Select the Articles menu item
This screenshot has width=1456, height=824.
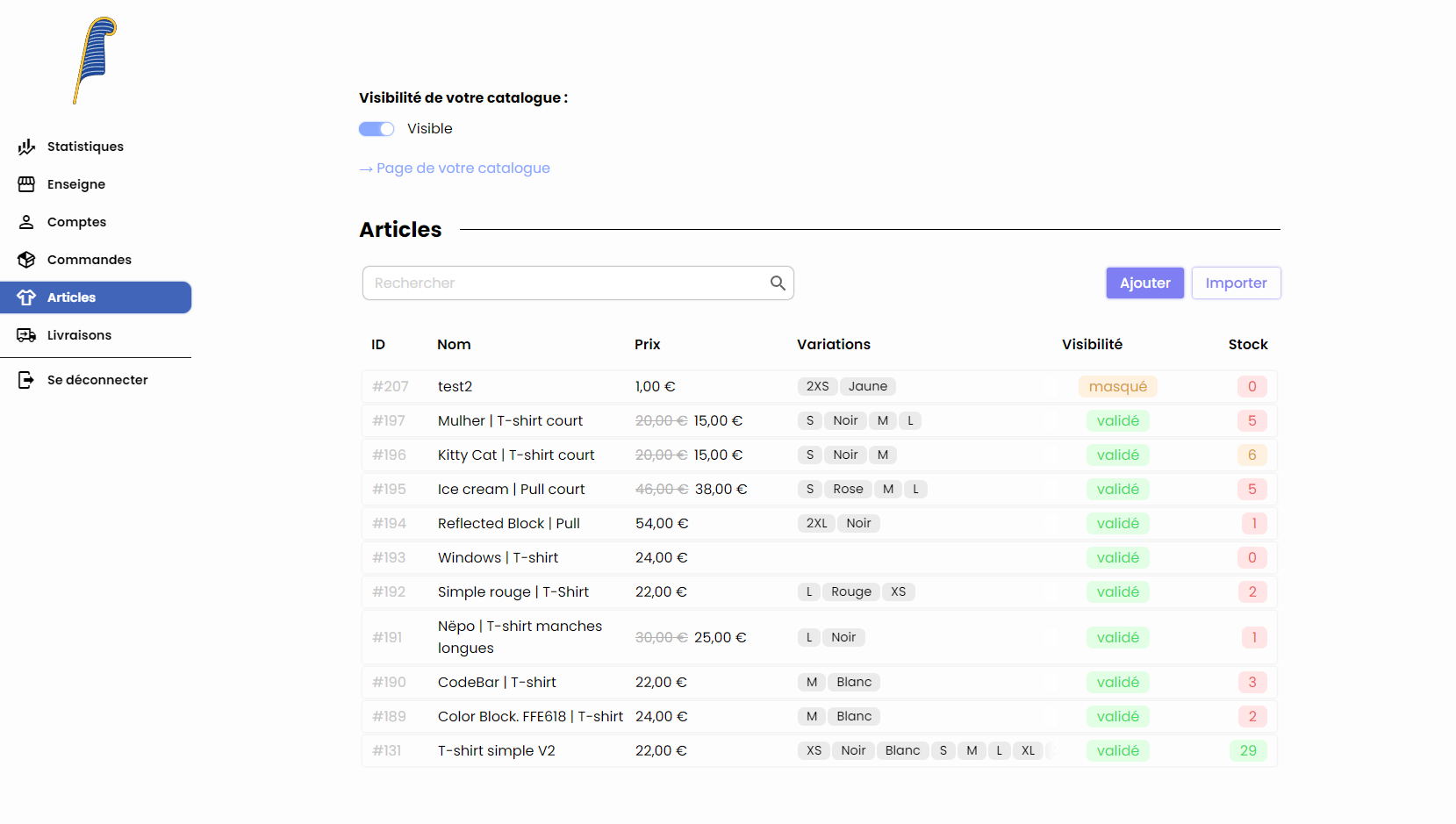click(x=73, y=297)
